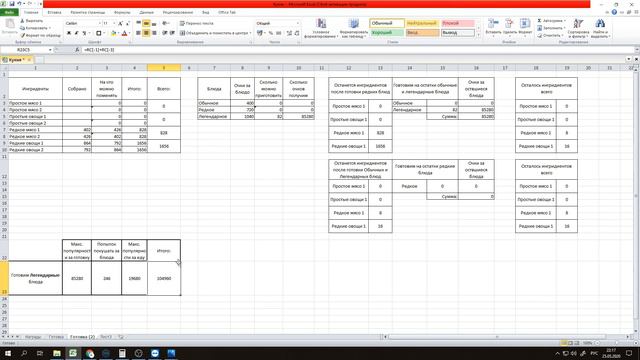Screen dimensions: 640x360
Task: Save the workbook from quick access toolbar
Action: (11, 4)
